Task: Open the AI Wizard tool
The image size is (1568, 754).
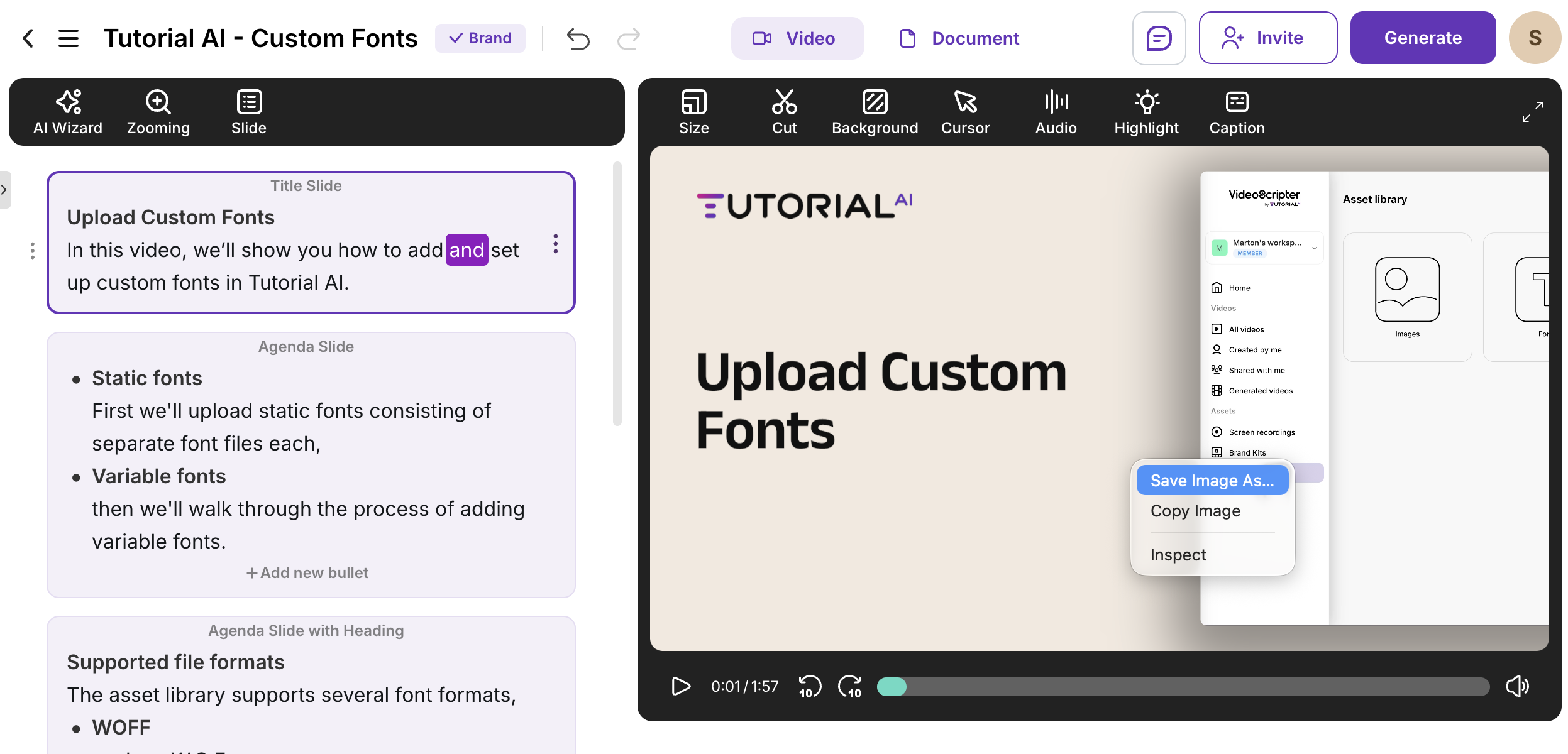Action: click(x=68, y=112)
